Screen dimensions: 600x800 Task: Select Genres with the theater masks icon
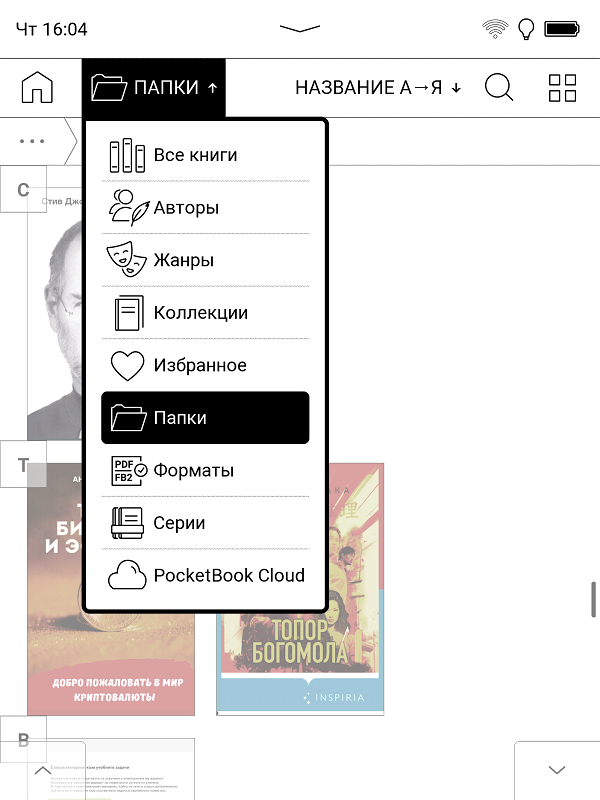point(205,260)
